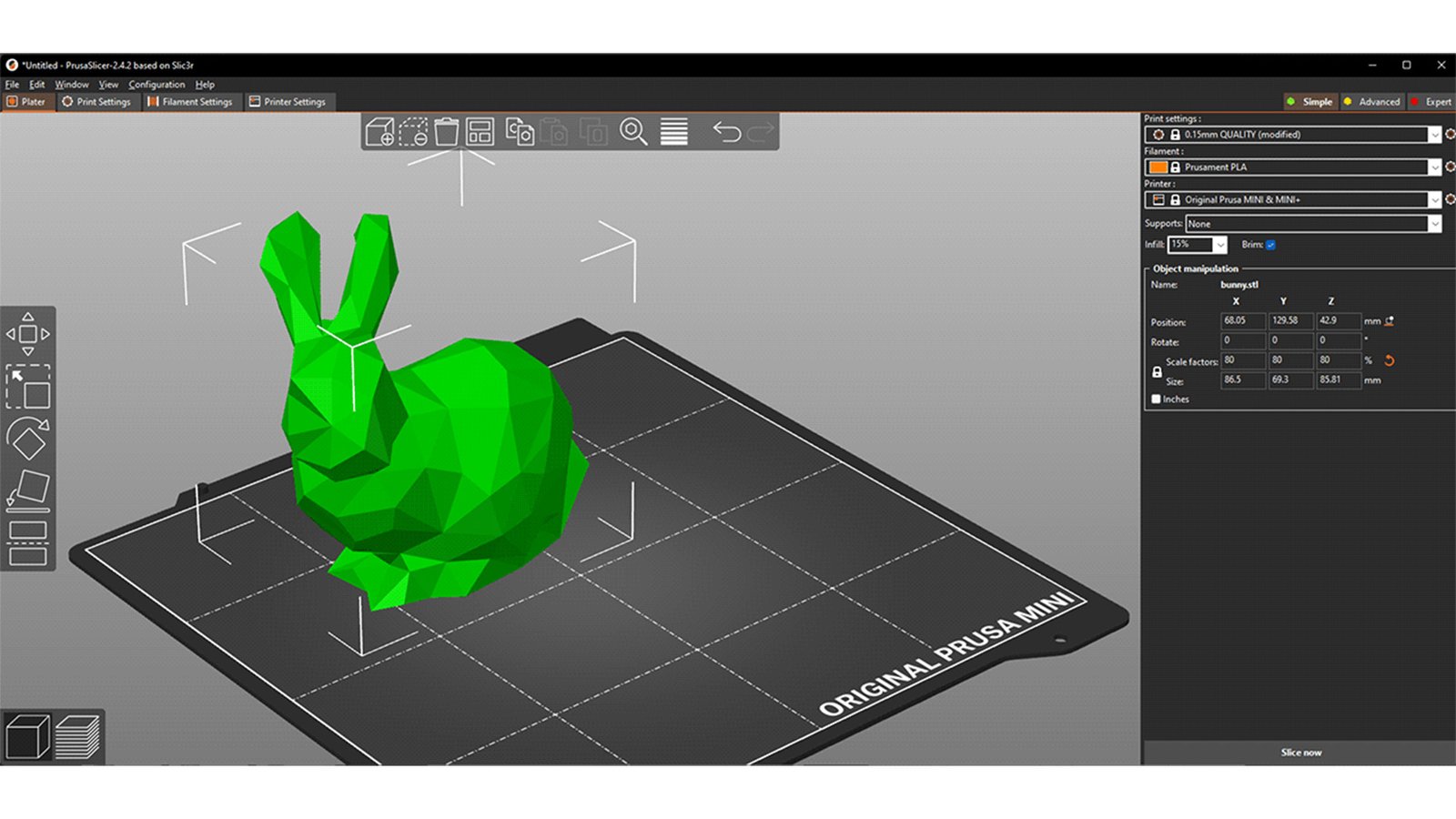Open print settings gear next to dropdown
The height and width of the screenshot is (819, 1456).
pyautogui.click(x=1450, y=134)
